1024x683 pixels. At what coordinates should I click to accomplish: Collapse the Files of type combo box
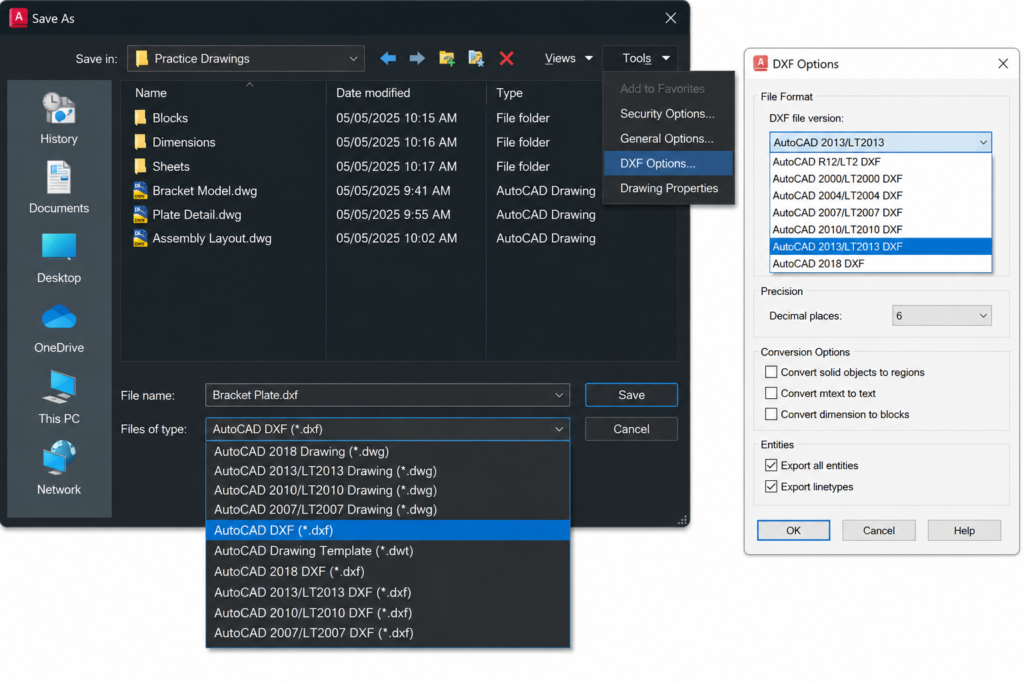[x=559, y=429]
